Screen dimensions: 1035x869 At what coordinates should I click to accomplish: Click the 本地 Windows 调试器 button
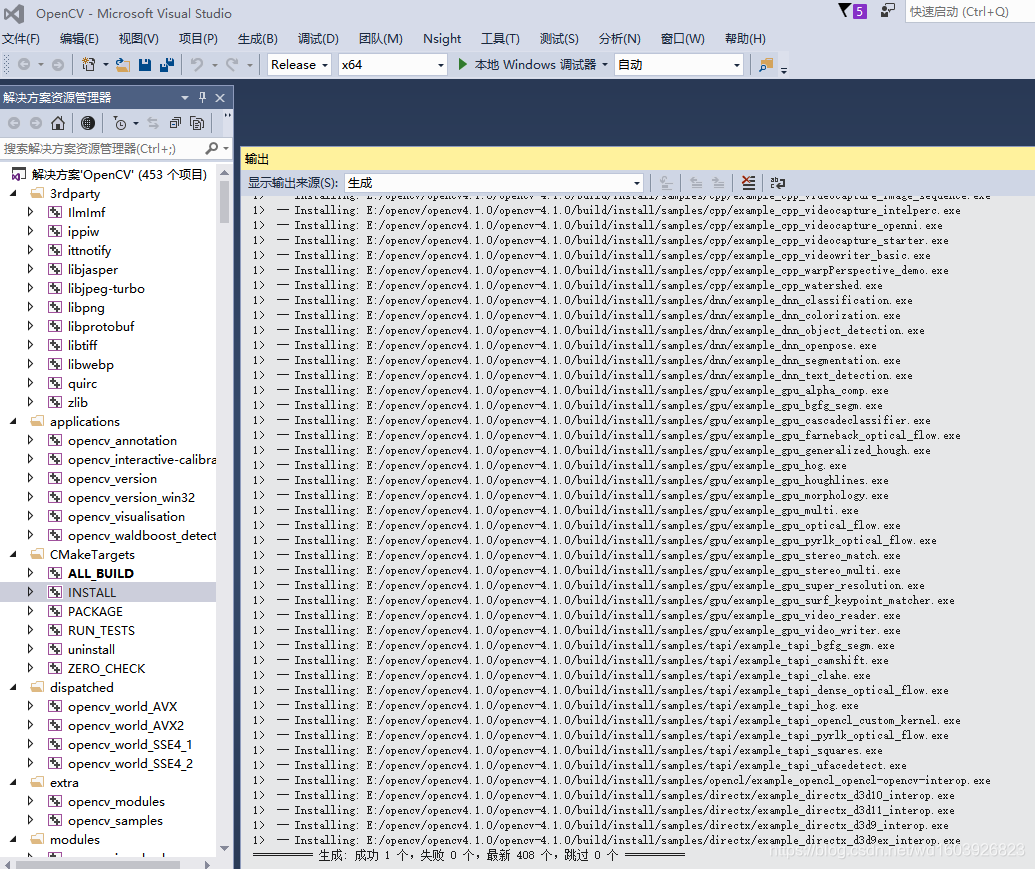(535, 65)
